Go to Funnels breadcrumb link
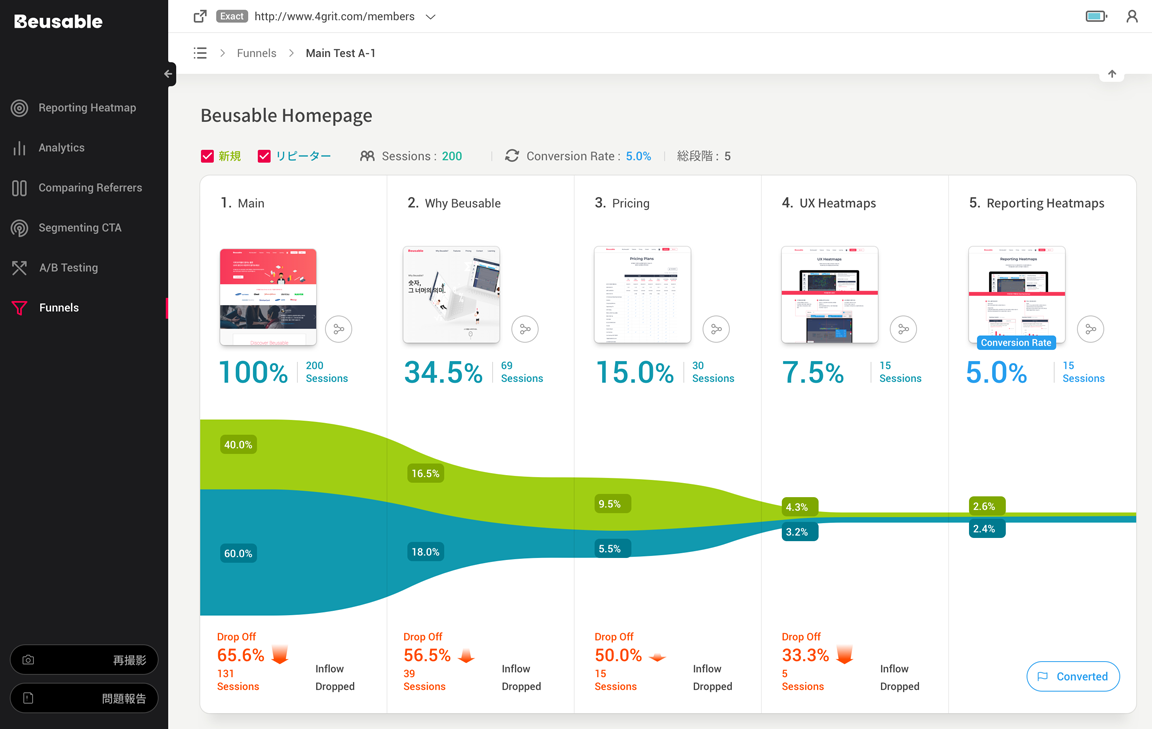The width and height of the screenshot is (1152, 729). click(x=256, y=53)
